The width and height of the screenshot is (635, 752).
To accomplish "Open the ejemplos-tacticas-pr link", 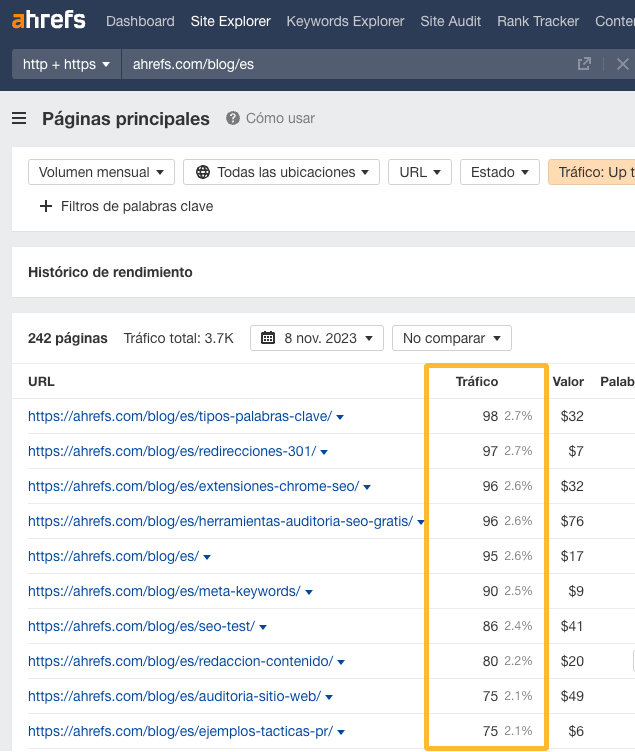I will point(180,731).
